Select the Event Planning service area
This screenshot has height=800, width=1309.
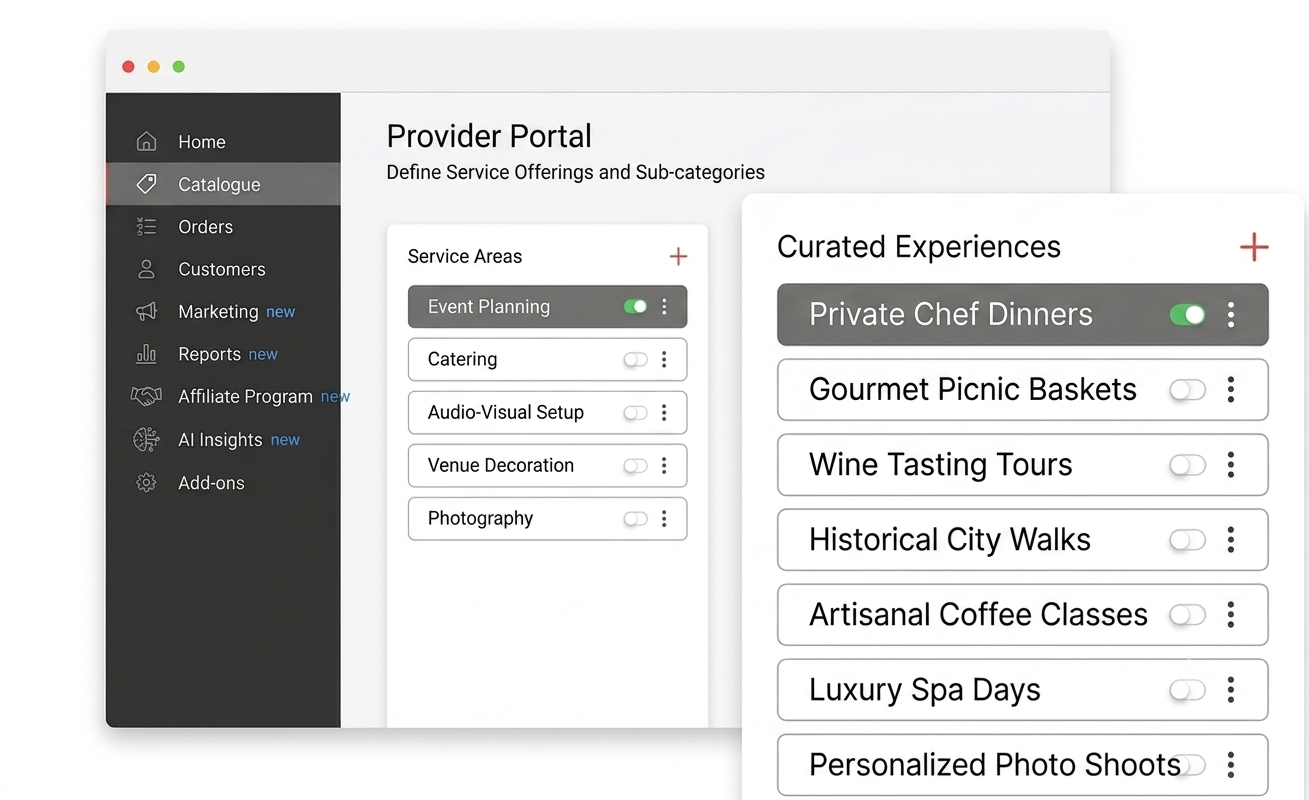click(x=547, y=307)
